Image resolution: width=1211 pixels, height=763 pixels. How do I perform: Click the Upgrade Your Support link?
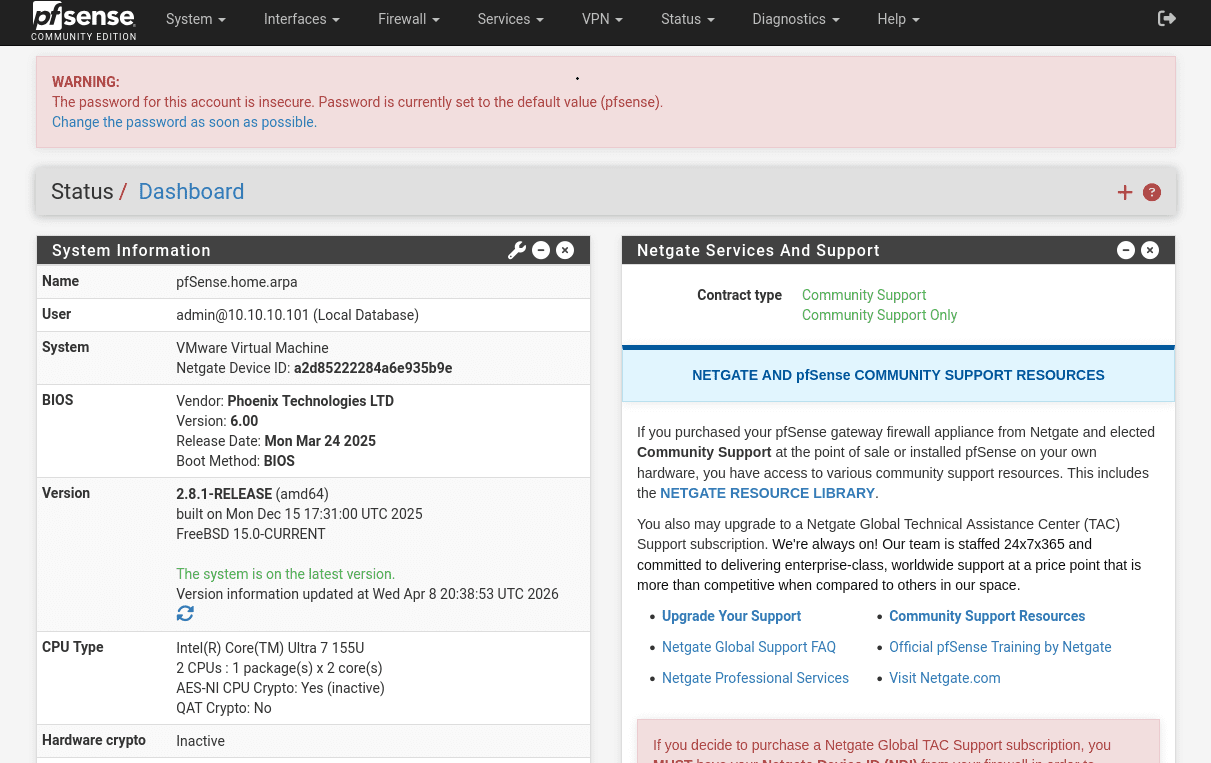(732, 616)
